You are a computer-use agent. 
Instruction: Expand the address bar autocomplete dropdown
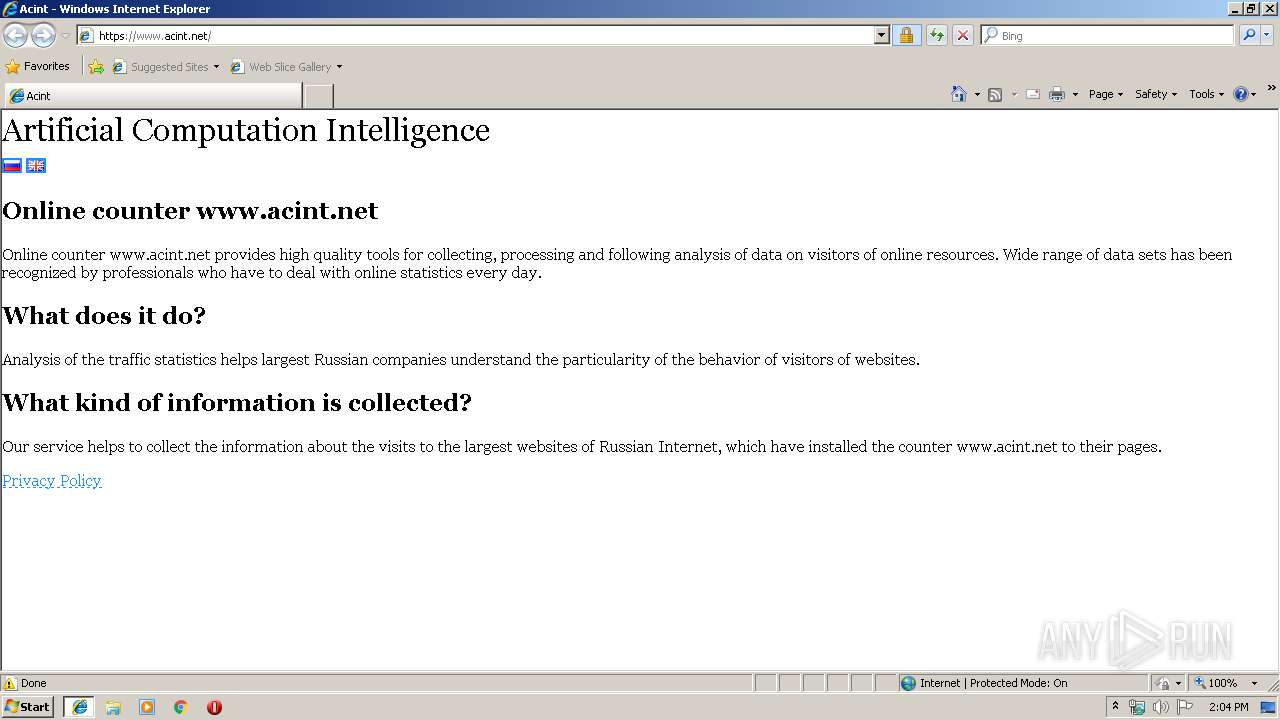[881, 35]
